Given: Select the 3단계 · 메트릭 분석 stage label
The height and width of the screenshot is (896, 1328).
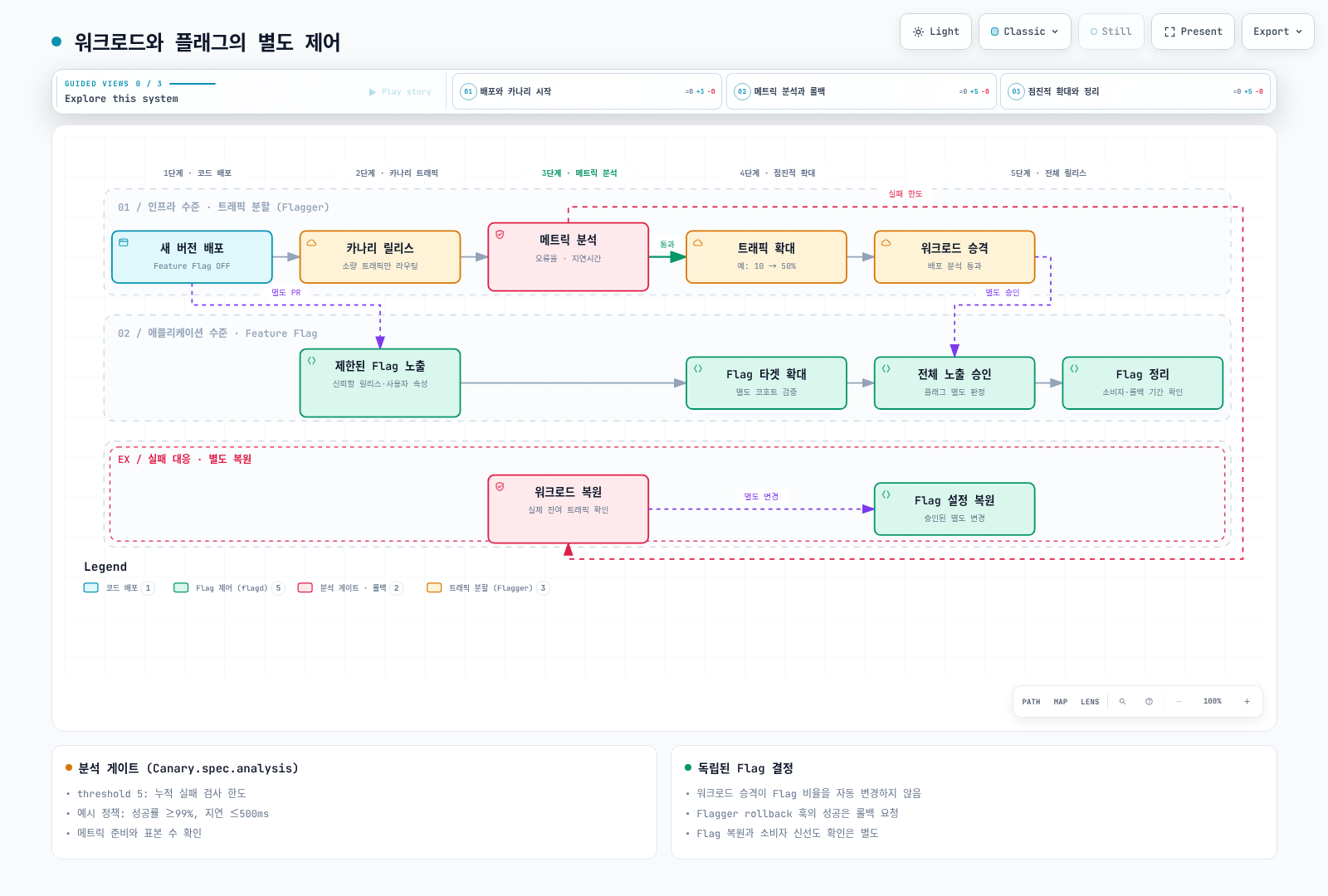Looking at the screenshot, I should [579, 173].
